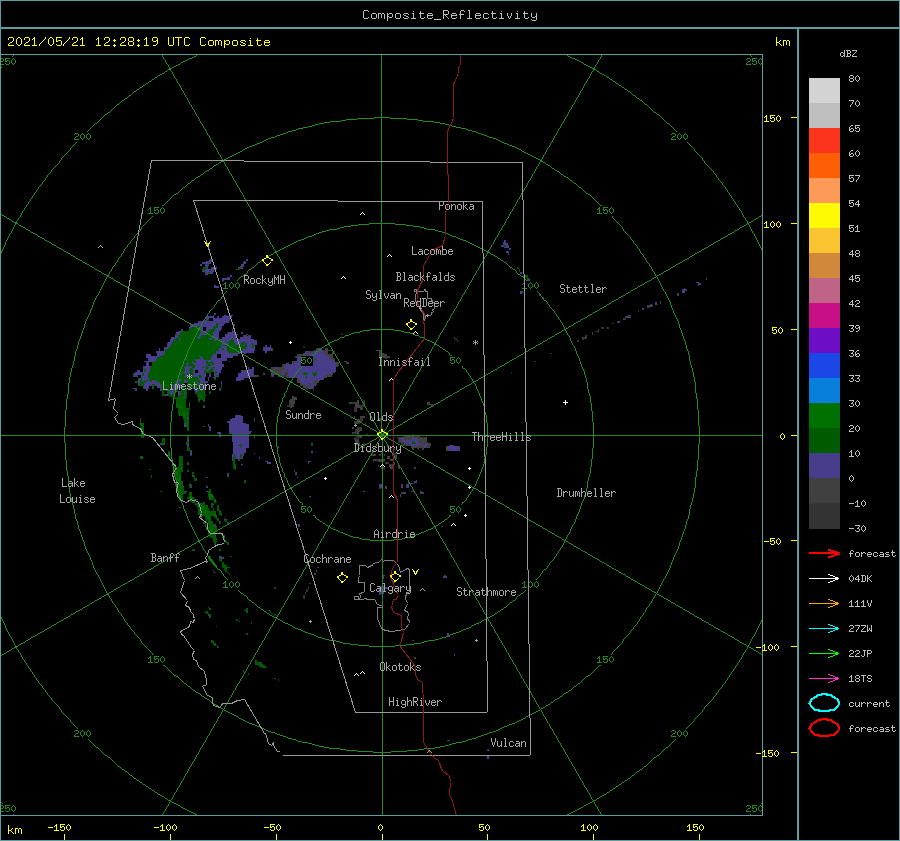Click the ThreeHills label
Viewport: 900px width, 841px height.
501,437
